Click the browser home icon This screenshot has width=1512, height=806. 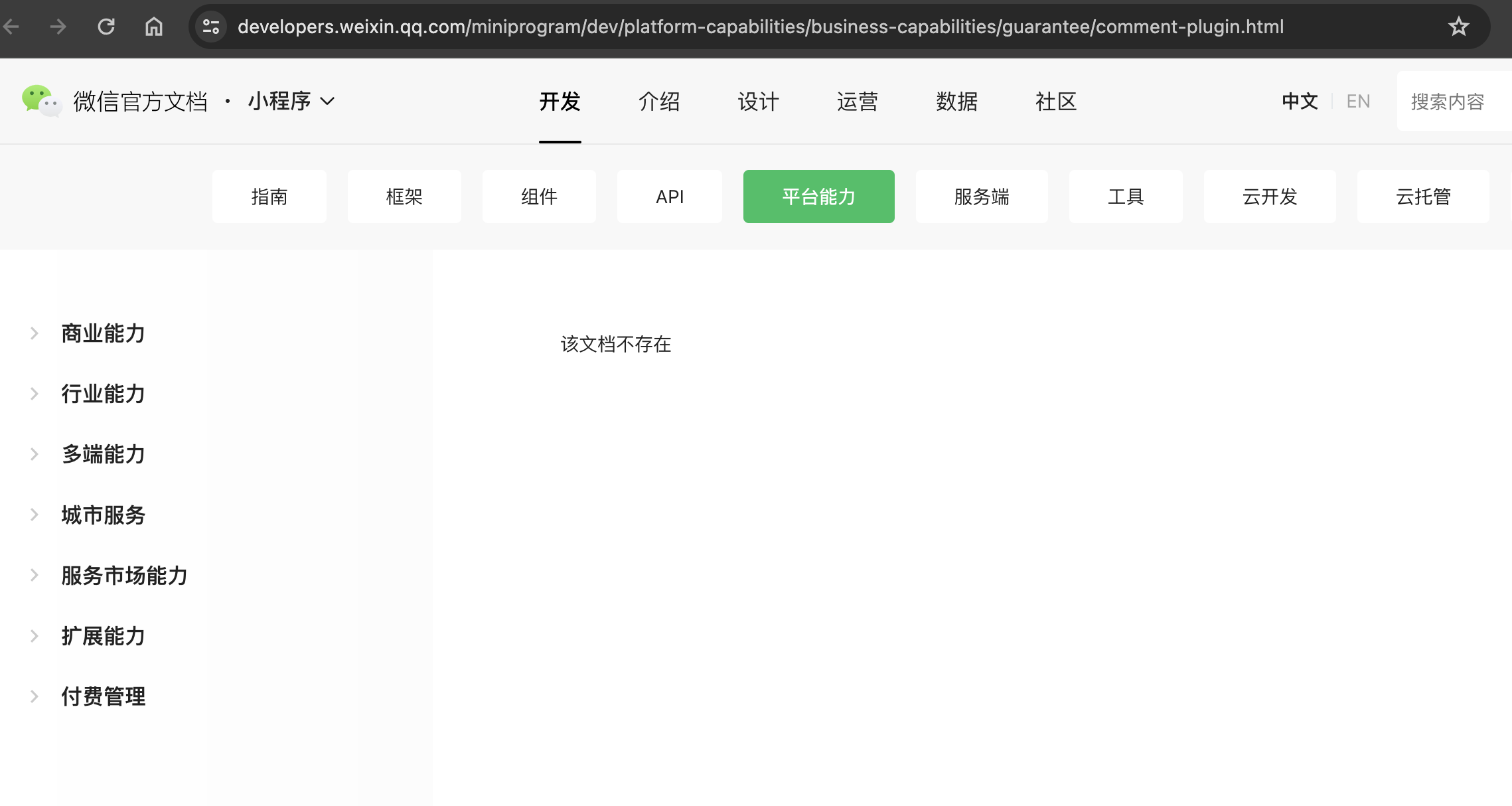tap(154, 27)
